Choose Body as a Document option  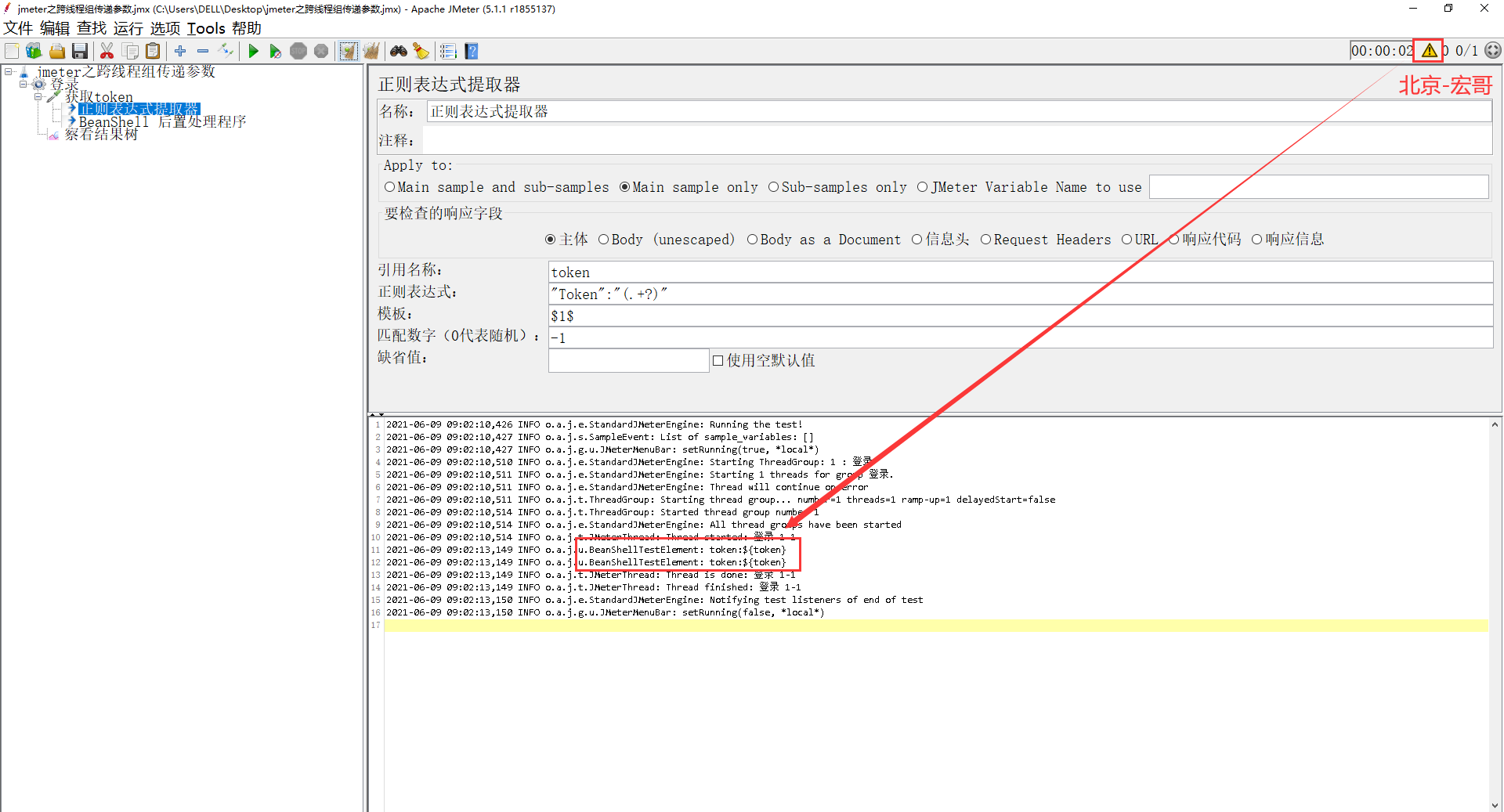[824, 240]
